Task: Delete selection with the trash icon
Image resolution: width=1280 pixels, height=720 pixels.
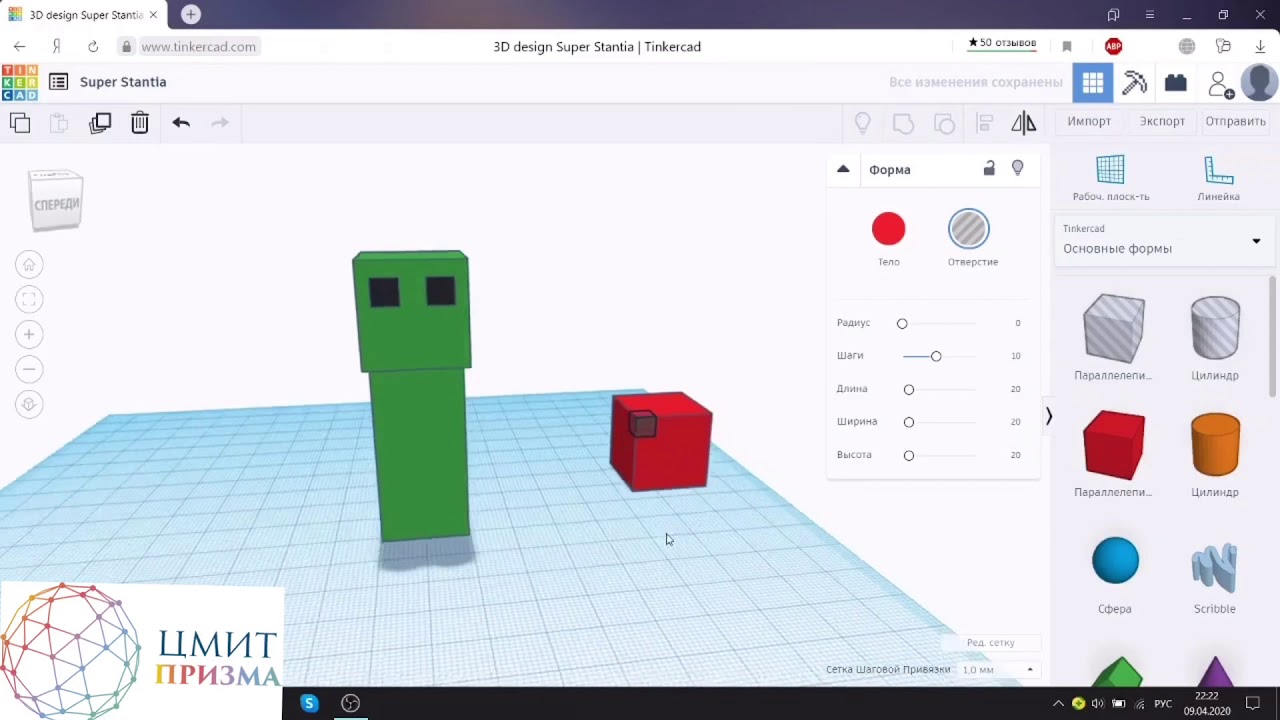Action: pyautogui.click(x=140, y=122)
